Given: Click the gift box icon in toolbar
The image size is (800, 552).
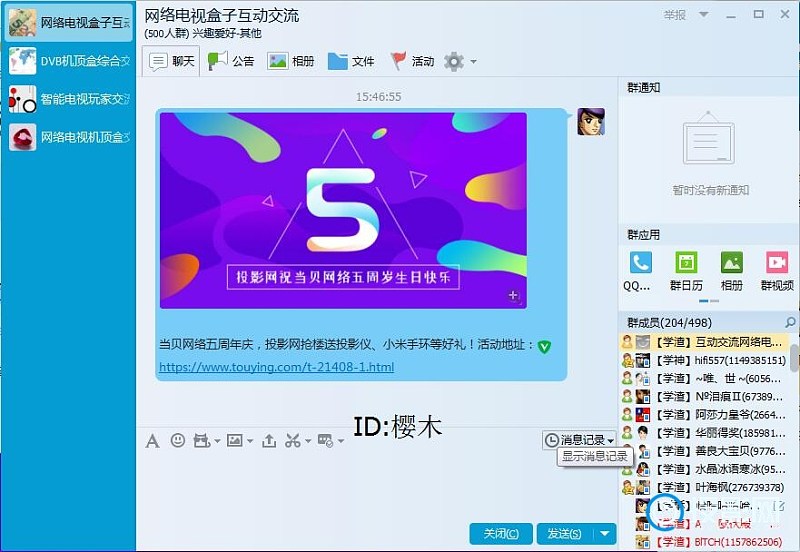Looking at the screenshot, I should point(202,440).
